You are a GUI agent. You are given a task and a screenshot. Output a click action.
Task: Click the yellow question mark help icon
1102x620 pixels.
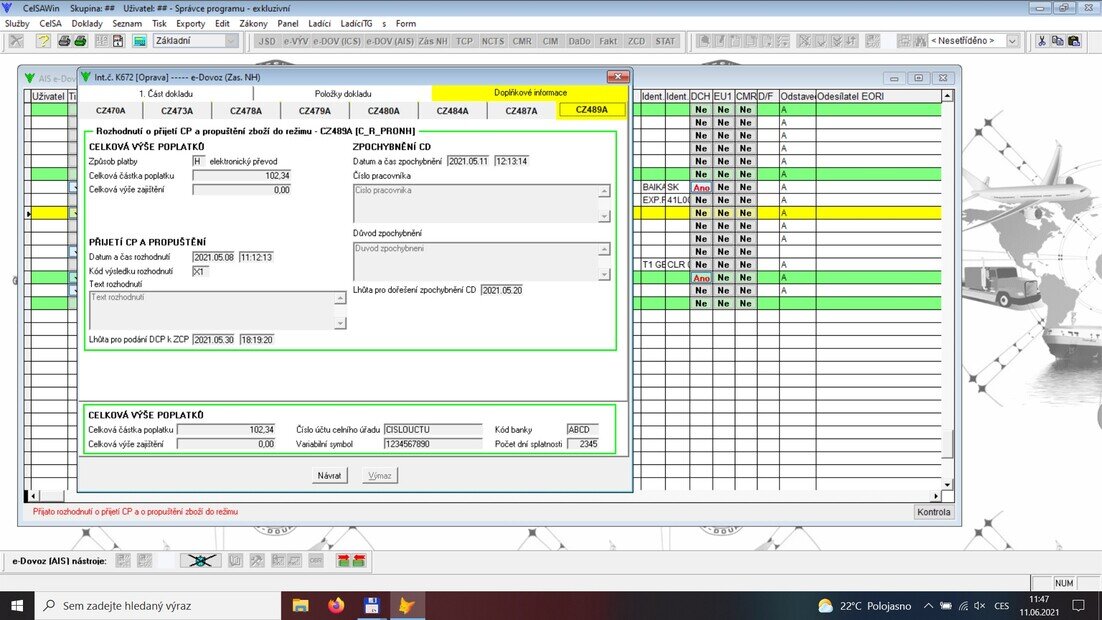43,41
